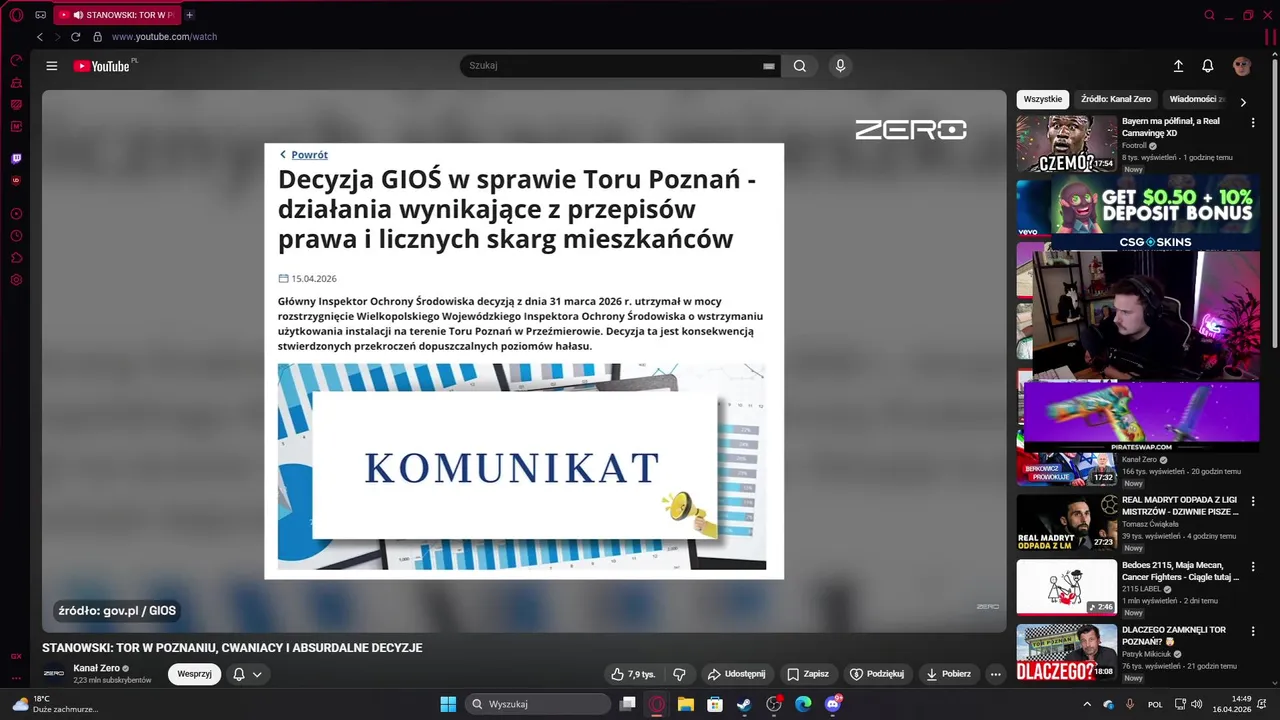Show hidden system tray icons chevron
1280x720 pixels.
click(1087, 704)
